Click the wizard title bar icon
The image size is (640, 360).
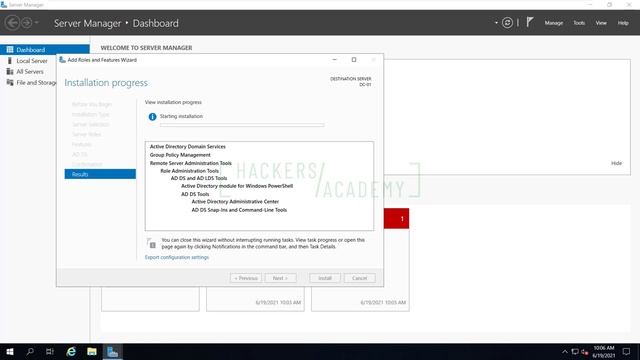[62, 60]
